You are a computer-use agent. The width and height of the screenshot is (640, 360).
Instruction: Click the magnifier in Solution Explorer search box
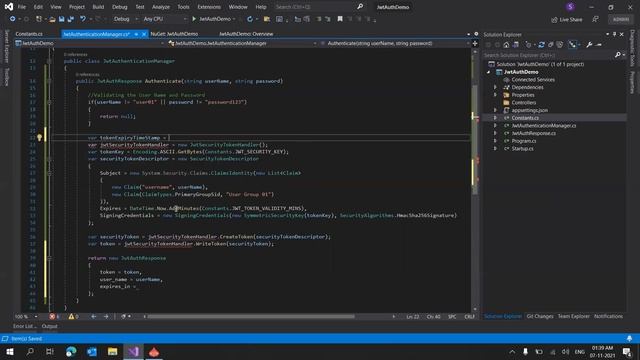coord(618,55)
